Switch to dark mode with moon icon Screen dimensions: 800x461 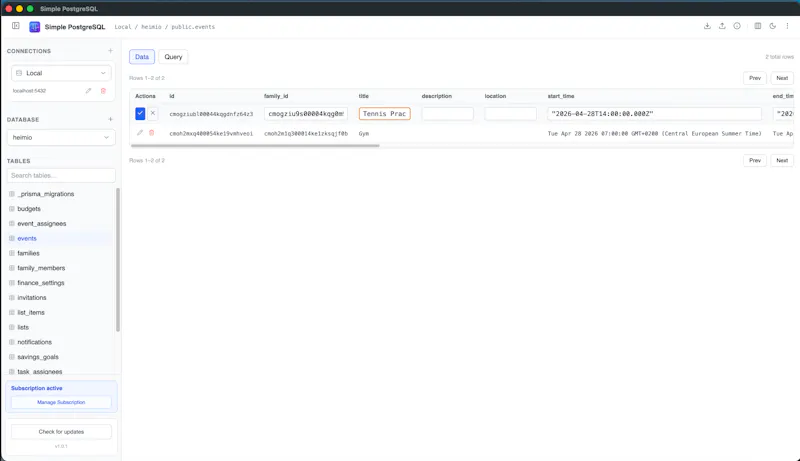pyautogui.click(x=772, y=26)
